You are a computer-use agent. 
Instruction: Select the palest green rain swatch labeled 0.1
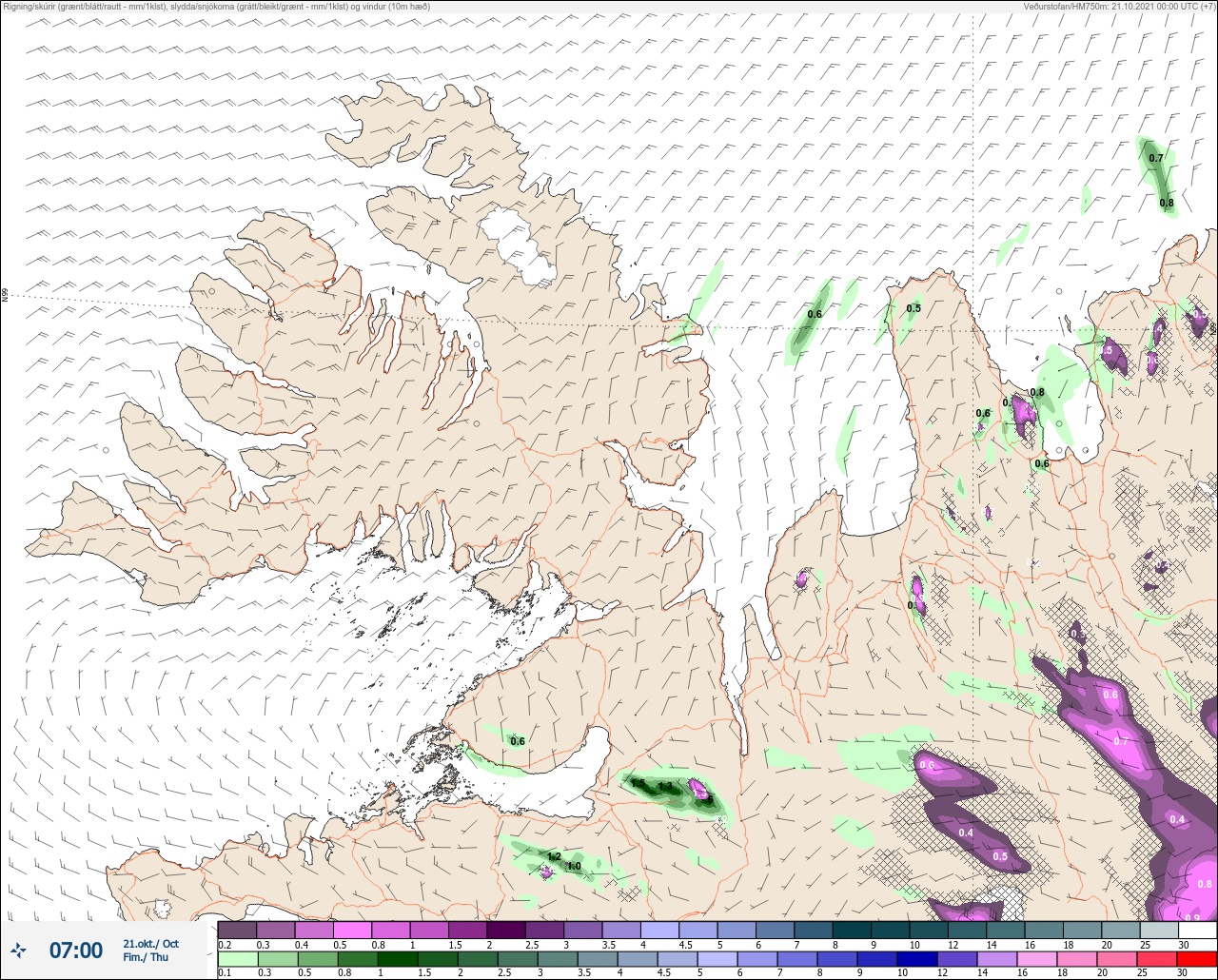click(237, 959)
